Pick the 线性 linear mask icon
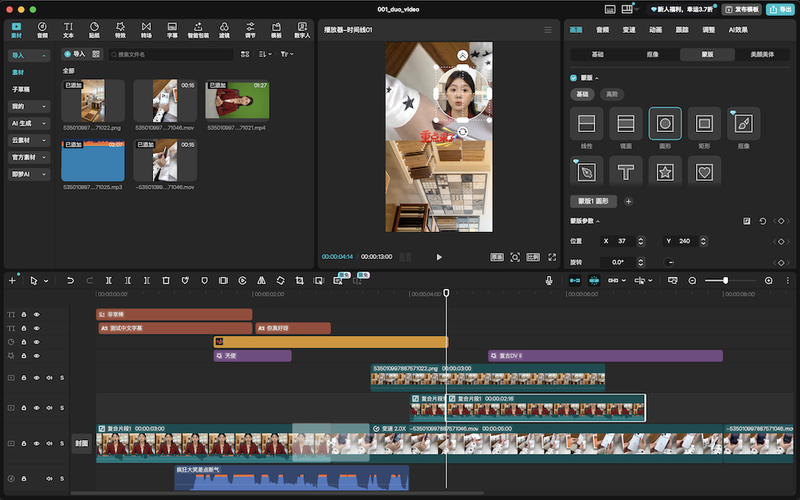The width and height of the screenshot is (800, 500). [x=587, y=124]
